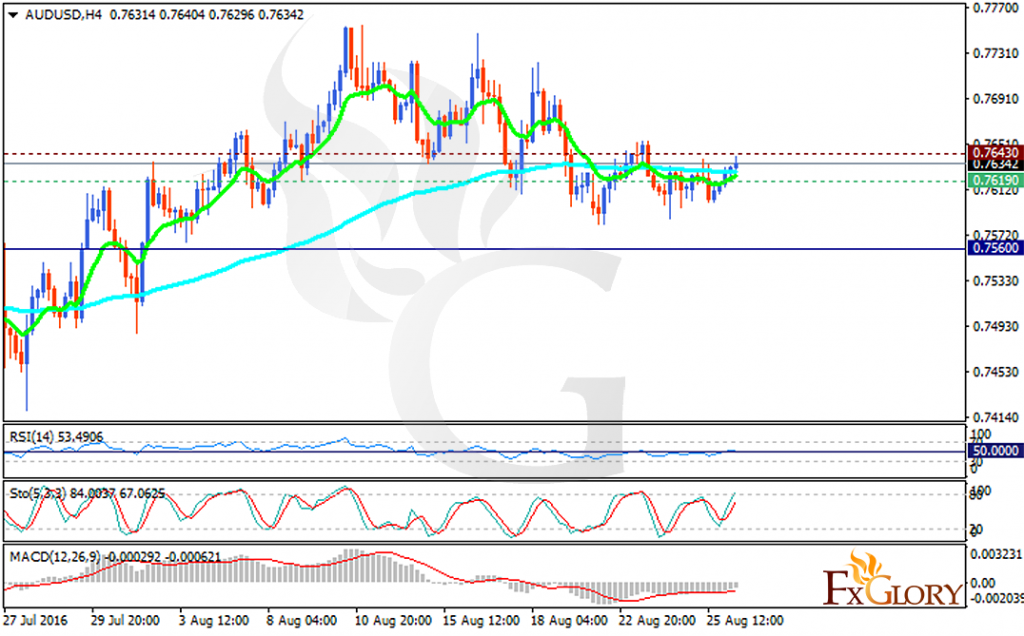Click the -0.002039 MACD scale value
This screenshot has height=636, width=1024.
coord(995,599)
